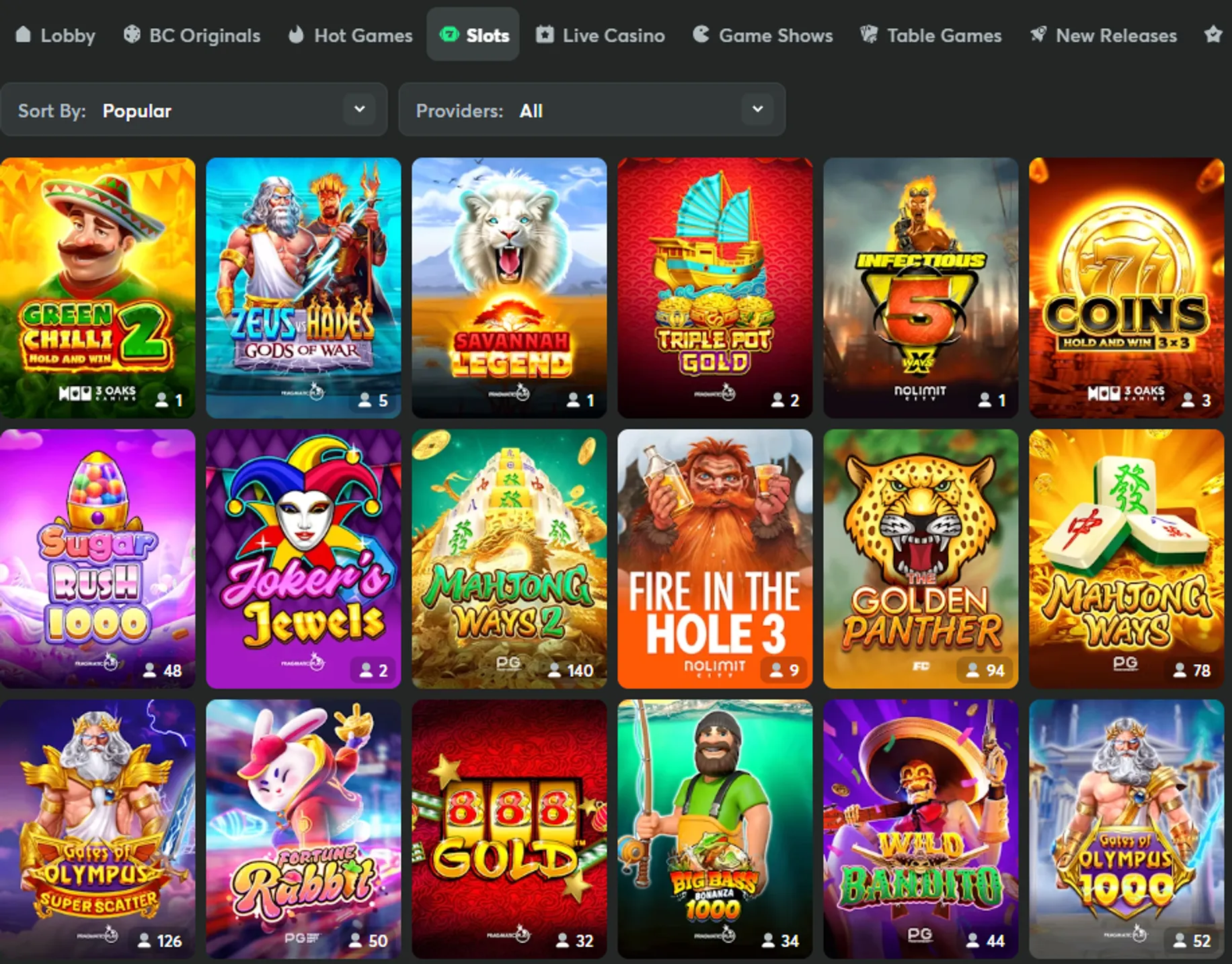1232x964 pixels.
Task: Click player count badge on Joker's Jewels
Action: click(373, 670)
